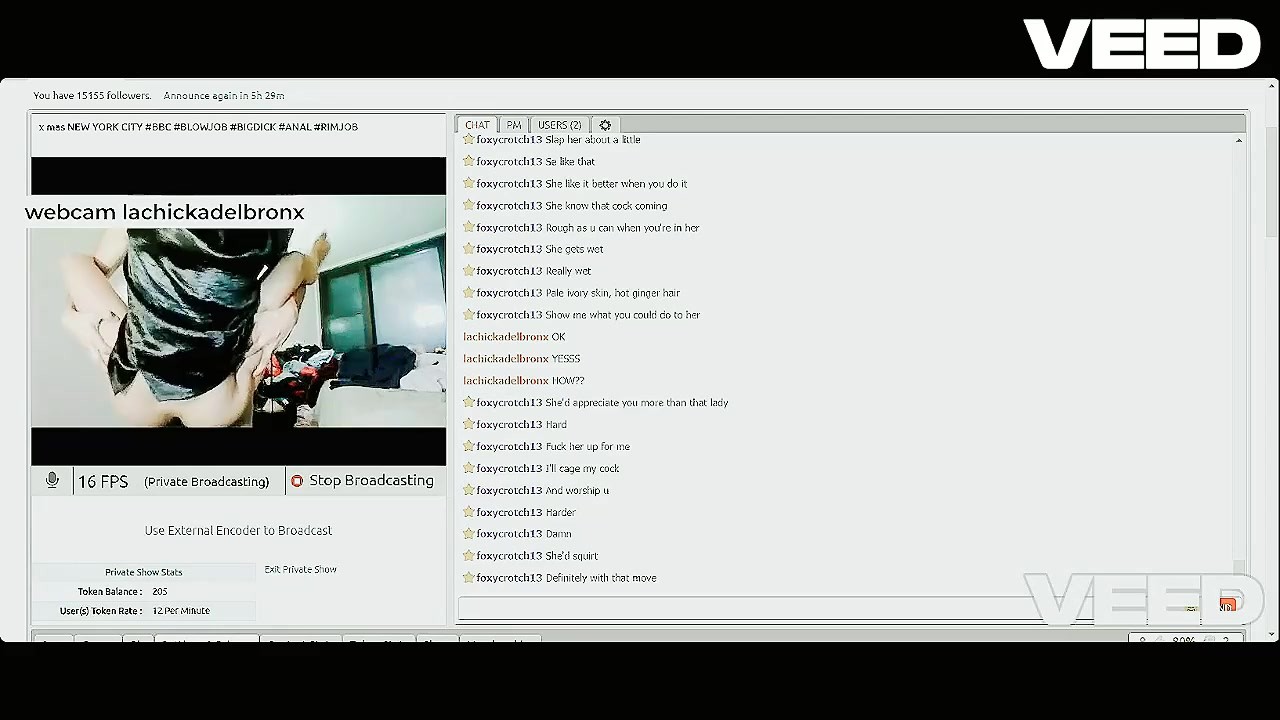The image size is (1280, 720).
Task: Click the star icon on the last chat message
Action: [x=468, y=578]
